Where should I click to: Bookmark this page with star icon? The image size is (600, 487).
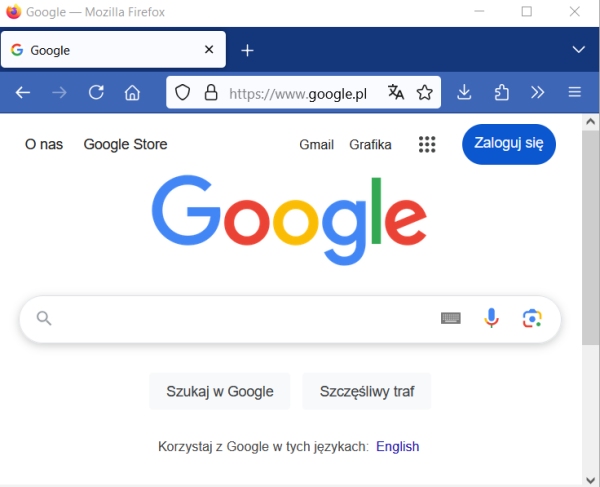click(425, 93)
